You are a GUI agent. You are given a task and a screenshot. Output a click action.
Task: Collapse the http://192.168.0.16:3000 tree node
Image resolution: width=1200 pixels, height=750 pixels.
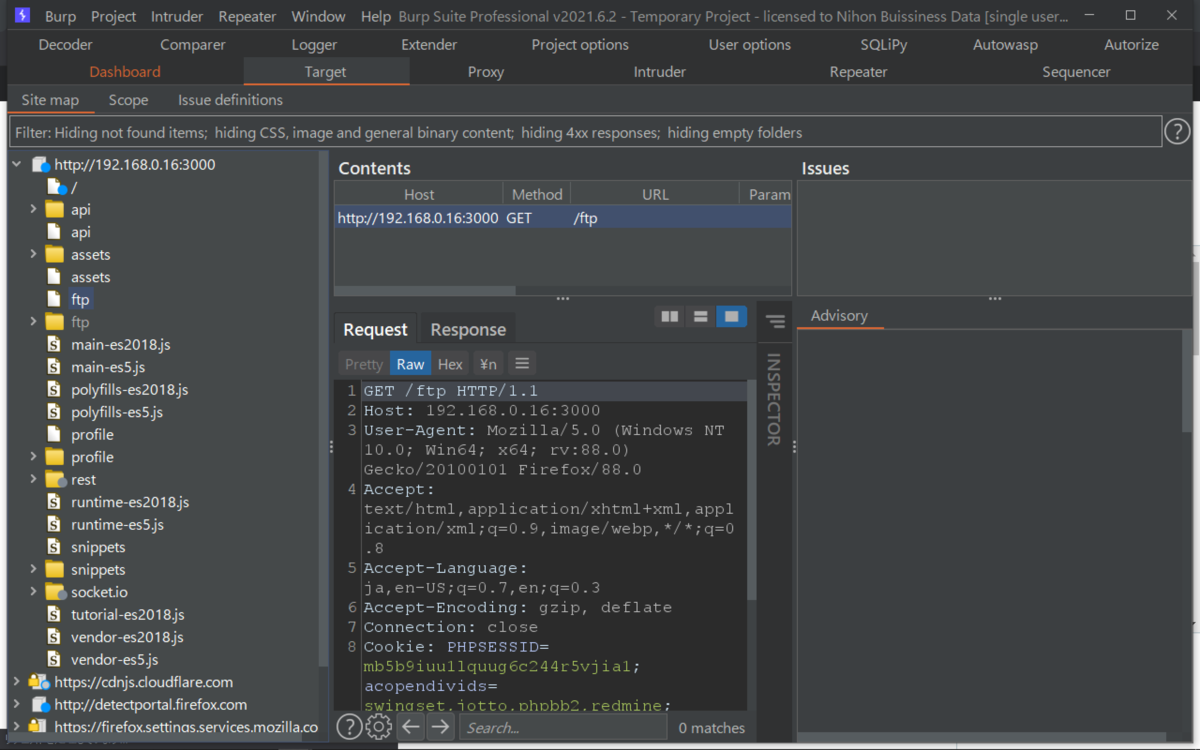[x=17, y=165]
